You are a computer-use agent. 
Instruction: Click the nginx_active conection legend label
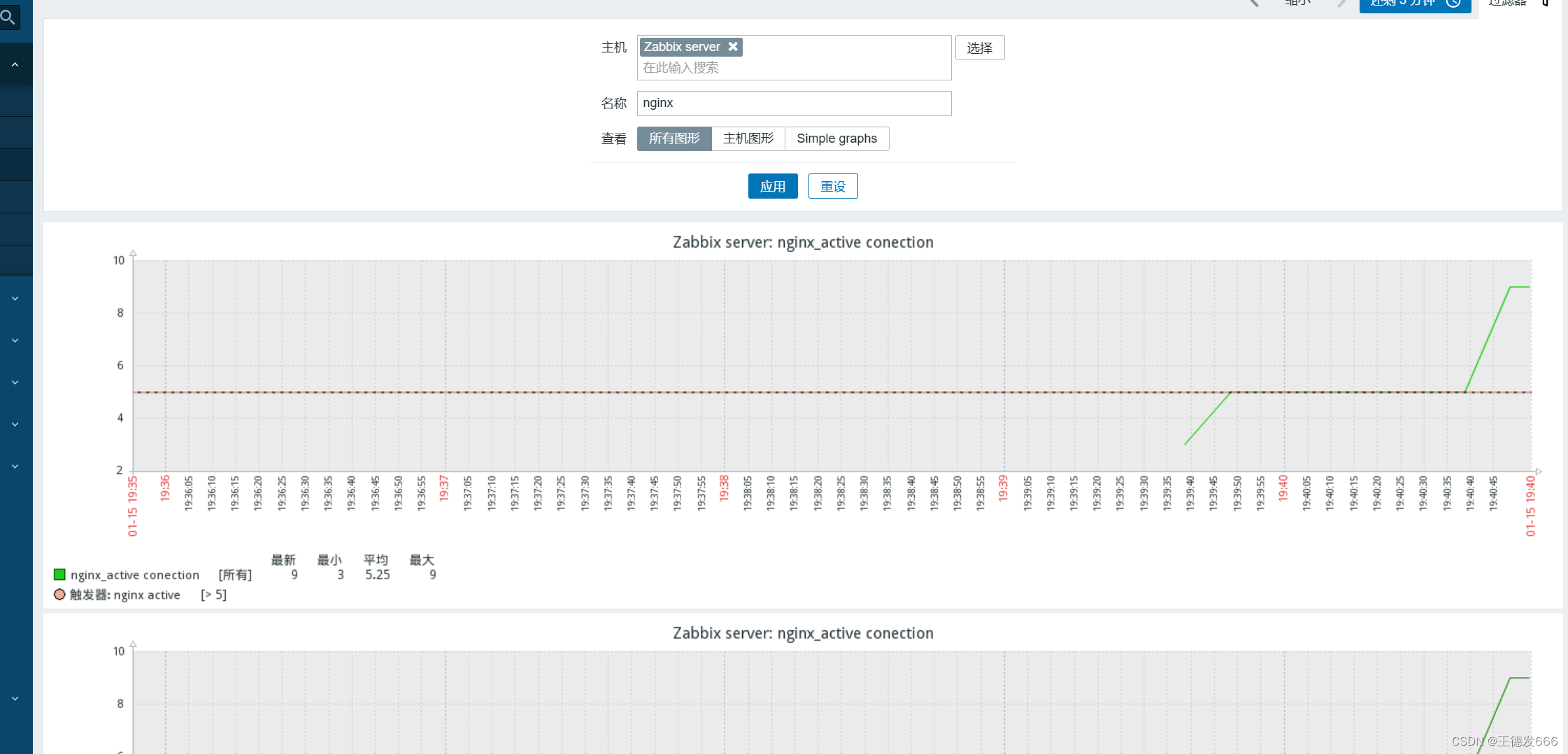(135, 575)
